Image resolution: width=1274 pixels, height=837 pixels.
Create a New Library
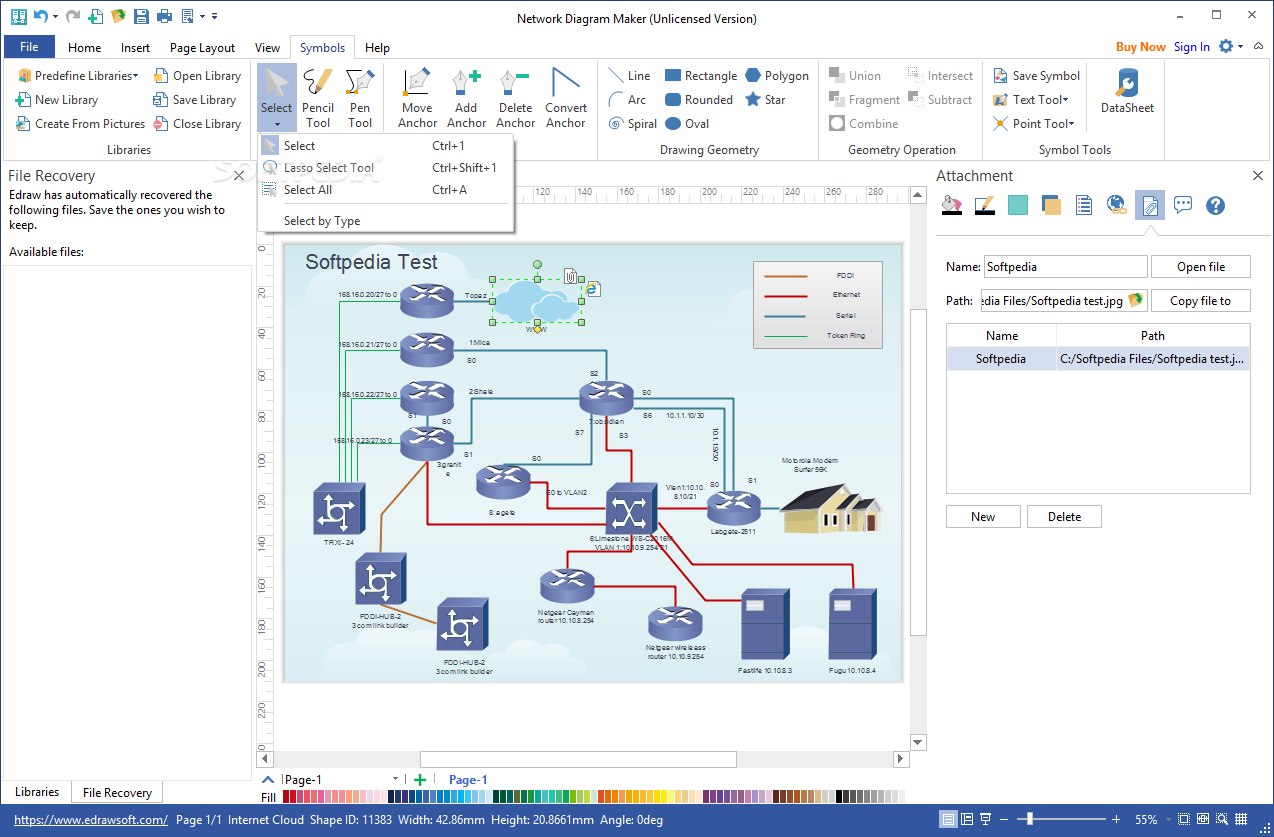(56, 99)
